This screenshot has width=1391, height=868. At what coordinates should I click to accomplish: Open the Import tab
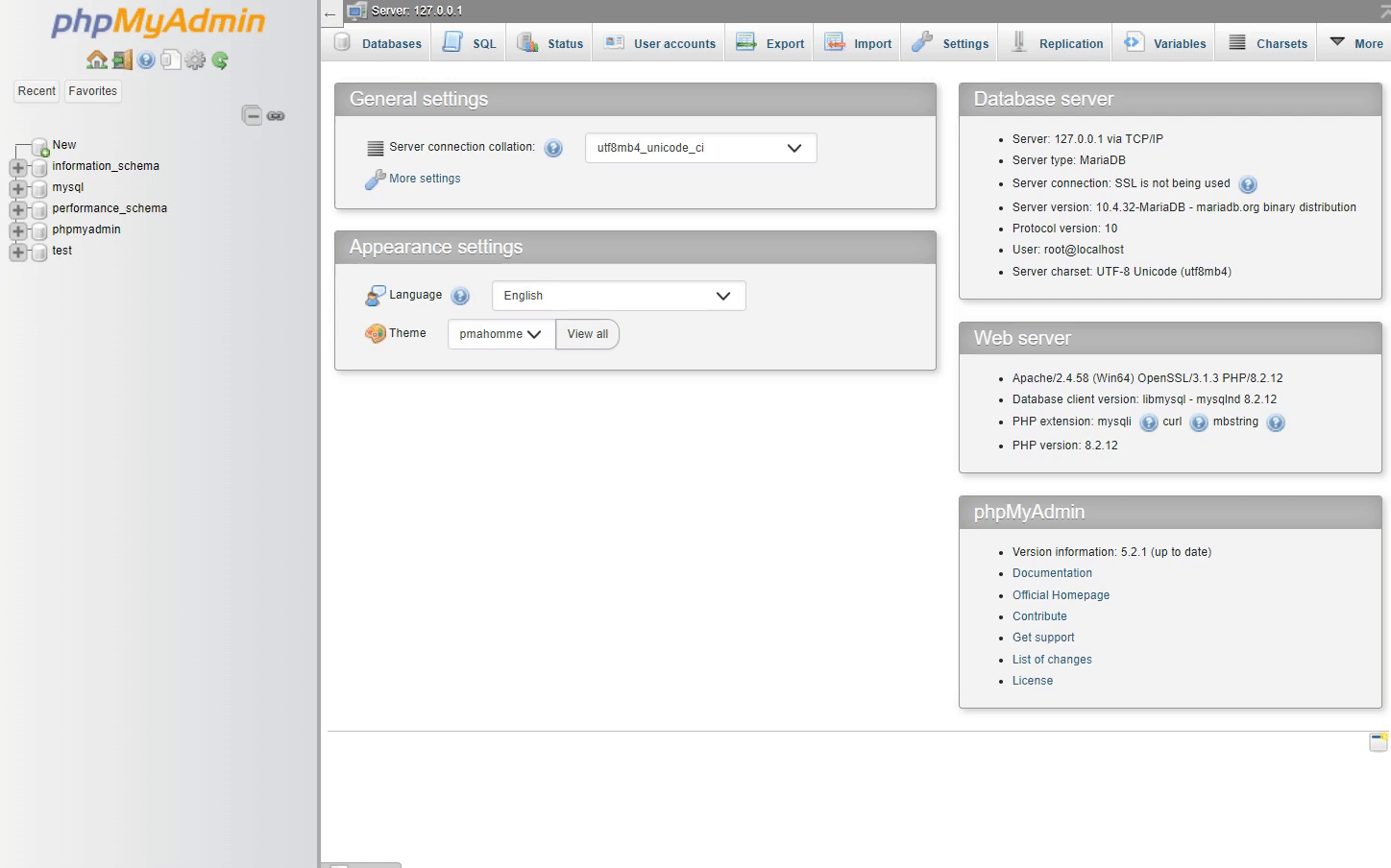858,43
